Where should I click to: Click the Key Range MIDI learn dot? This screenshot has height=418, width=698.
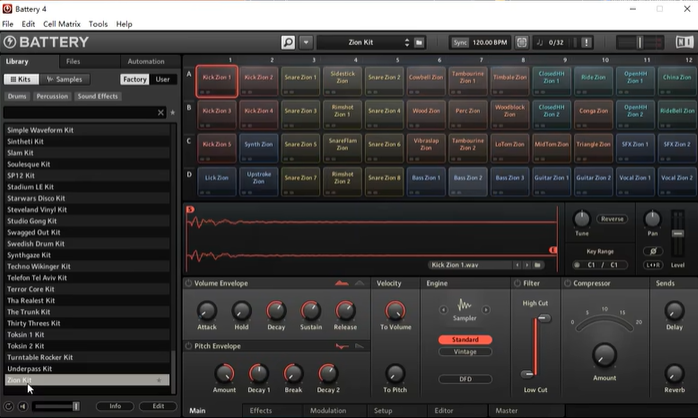pyautogui.click(x=577, y=265)
